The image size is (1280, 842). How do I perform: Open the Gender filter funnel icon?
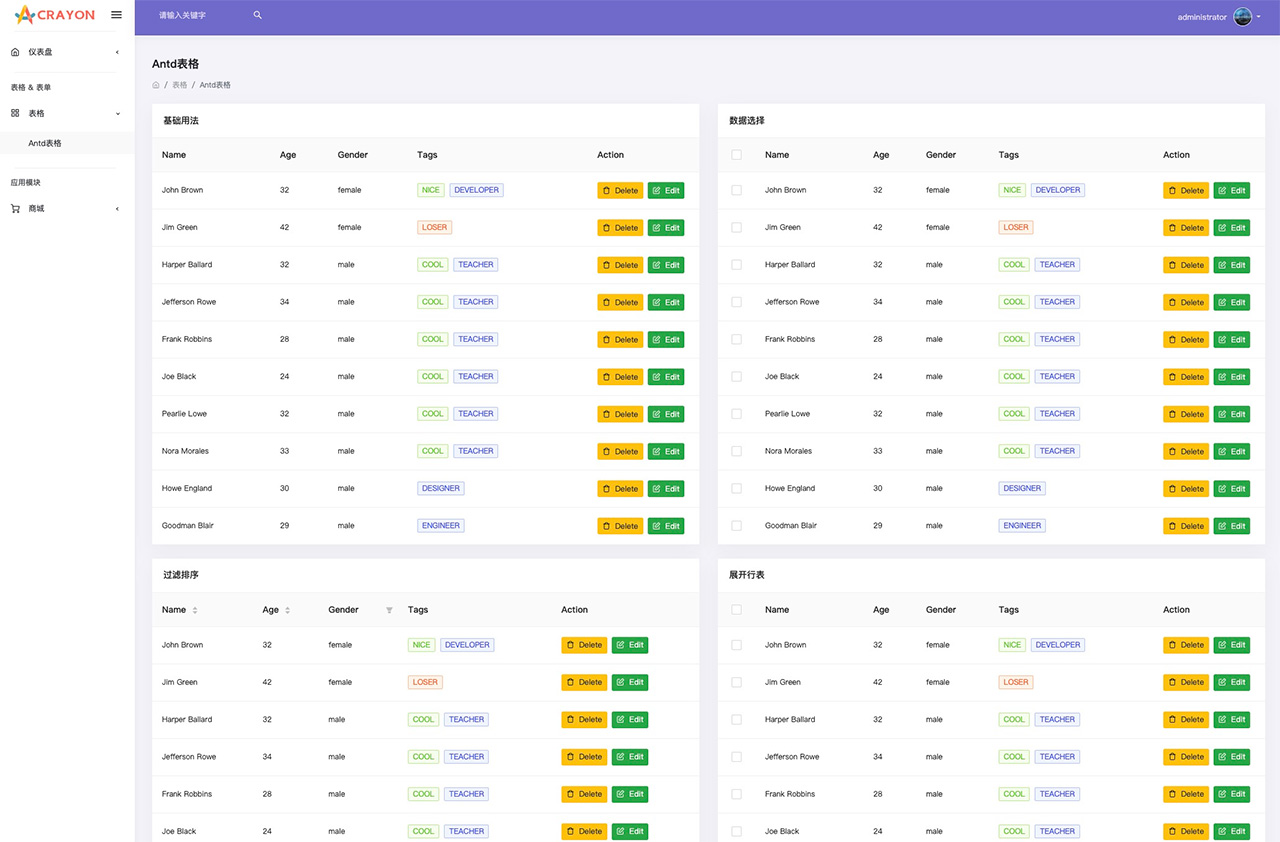[x=389, y=610]
